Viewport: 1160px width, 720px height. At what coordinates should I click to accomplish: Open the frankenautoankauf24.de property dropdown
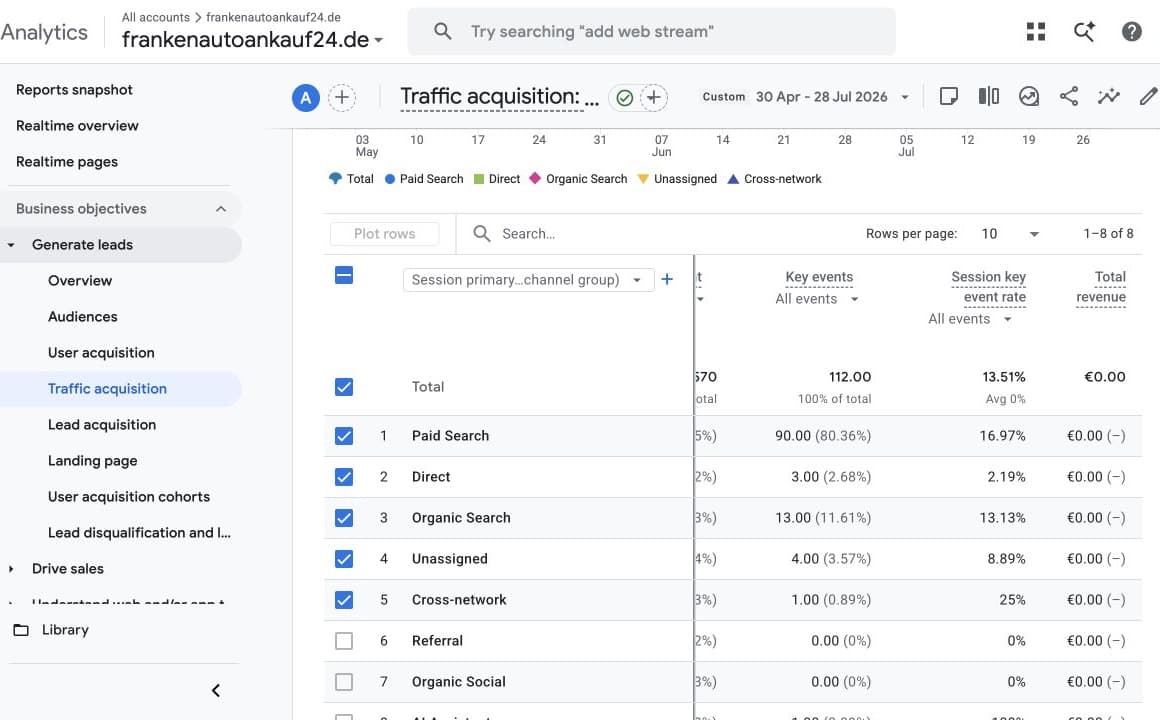pyautogui.click(x=252, y=39)
